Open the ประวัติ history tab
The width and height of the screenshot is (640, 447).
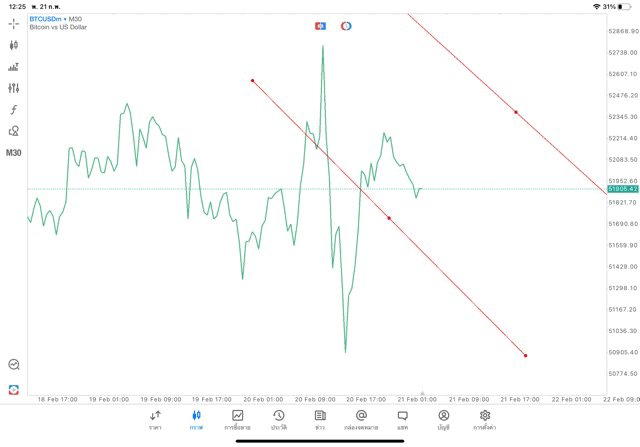tap(279, 420)
